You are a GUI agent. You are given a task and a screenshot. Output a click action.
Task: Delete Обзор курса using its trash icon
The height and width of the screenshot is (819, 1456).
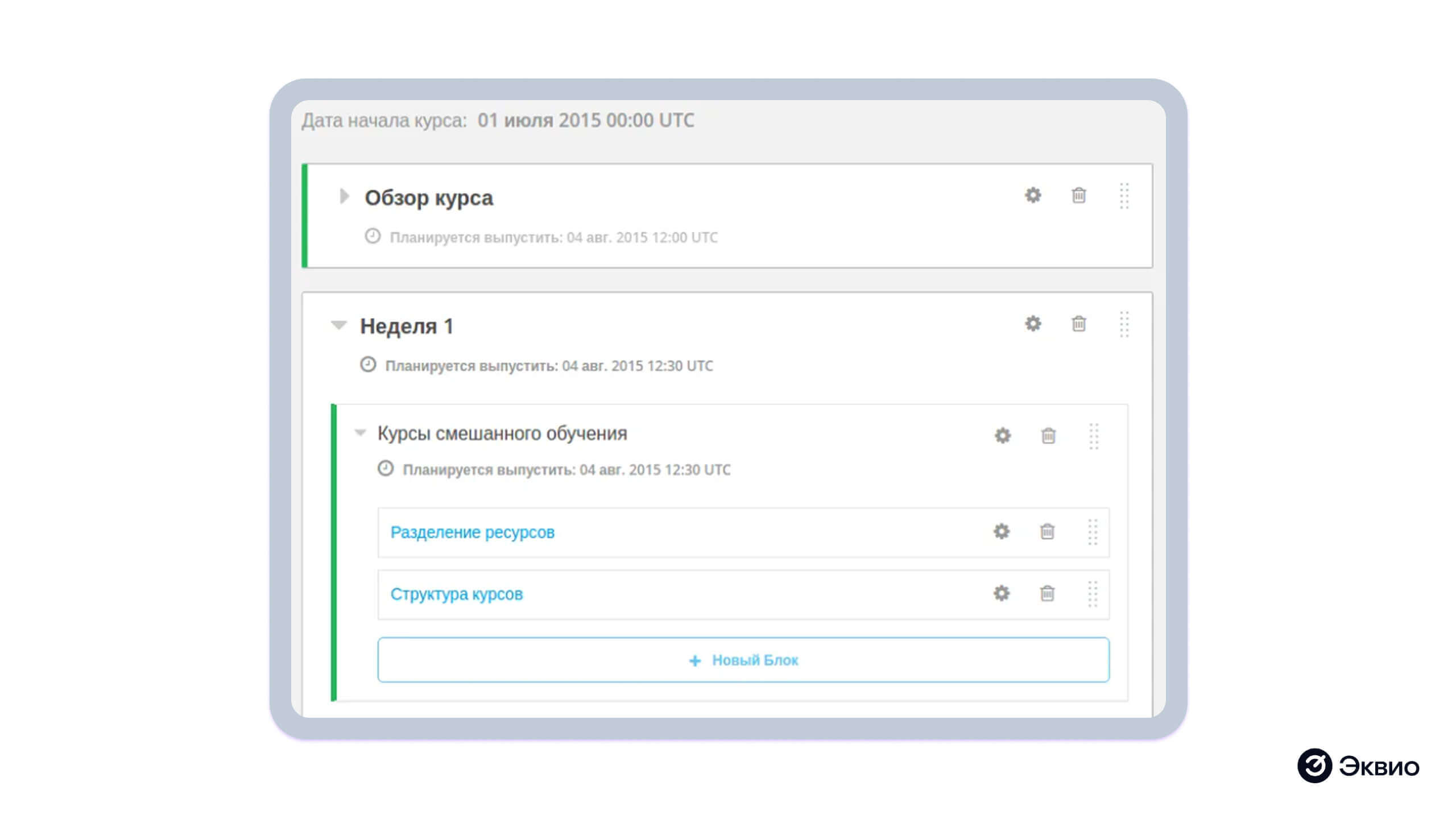coord(1079,196)
